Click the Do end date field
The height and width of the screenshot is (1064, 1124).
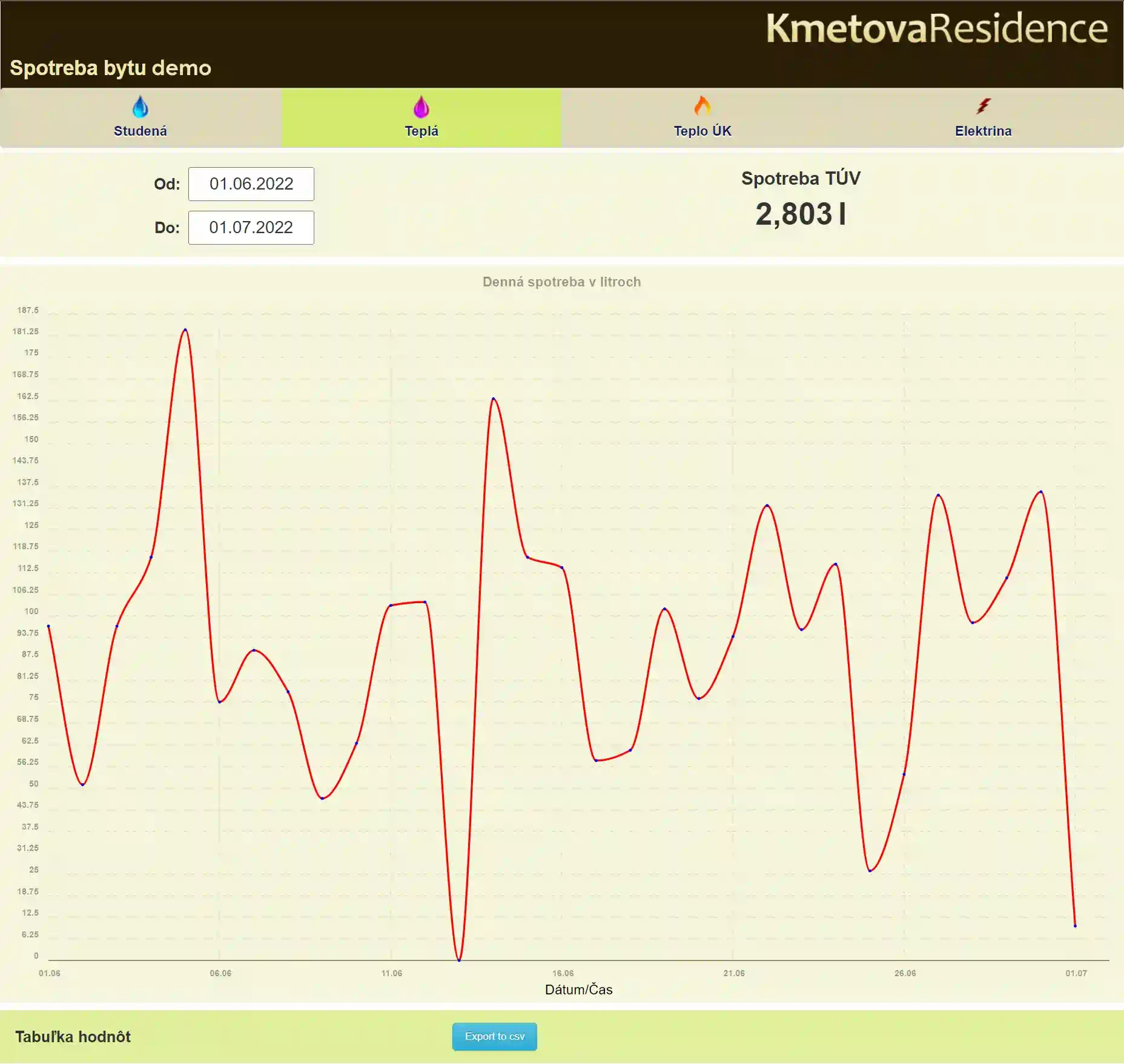pyautogui.click(x=251, y=228)
